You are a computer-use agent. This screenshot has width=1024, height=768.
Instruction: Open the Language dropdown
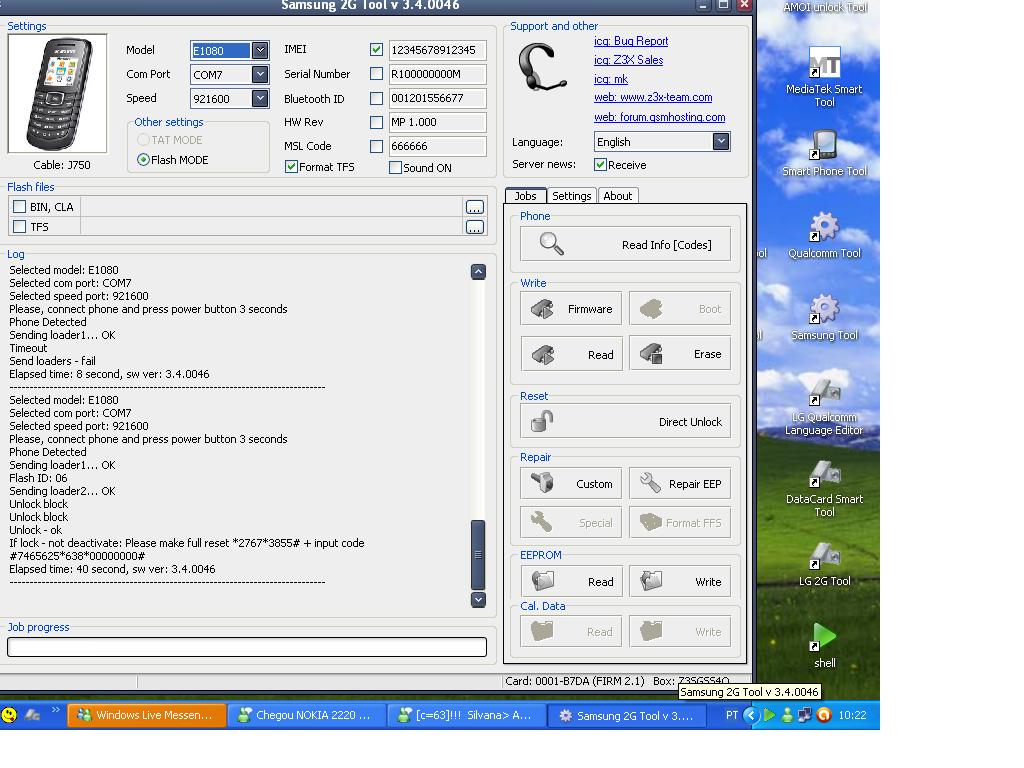(721, 142)
